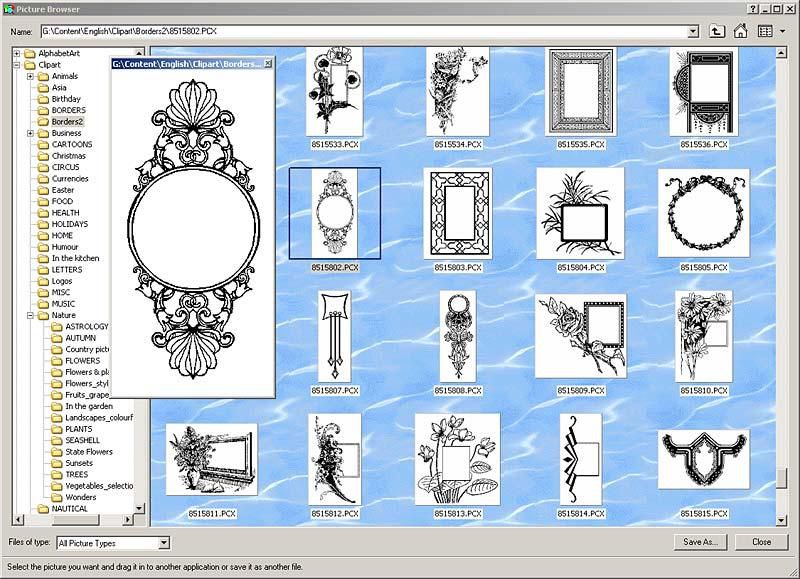
Task: Click the Save As button
Action: 700,542
